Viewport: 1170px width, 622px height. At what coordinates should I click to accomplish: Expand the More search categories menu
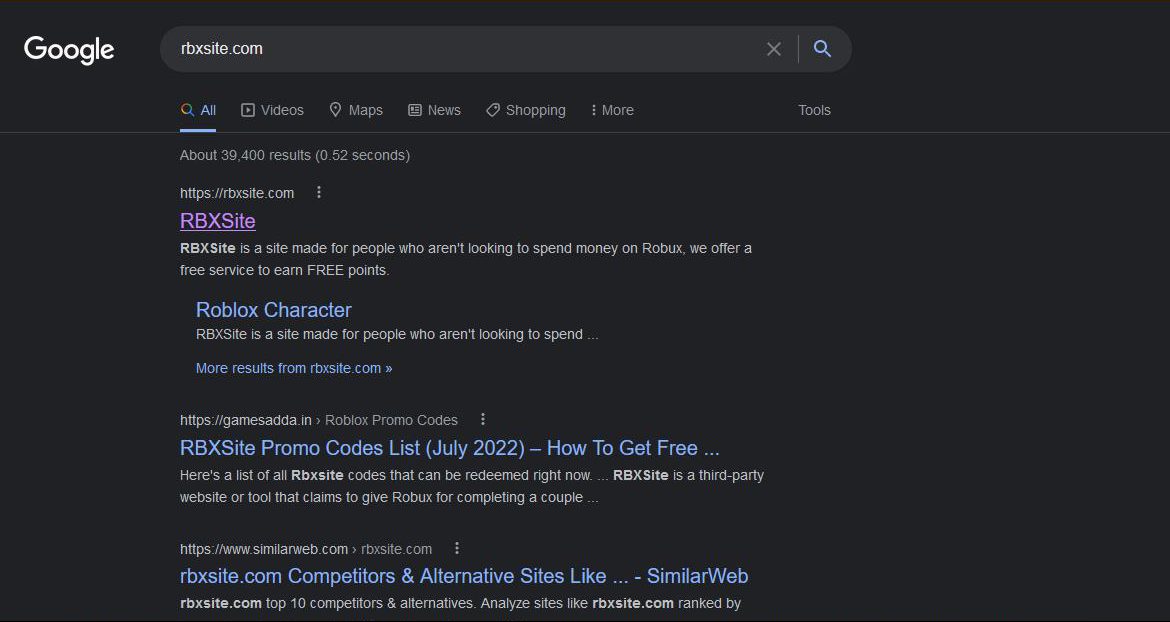pyautogui.click(x=612, y=110)
